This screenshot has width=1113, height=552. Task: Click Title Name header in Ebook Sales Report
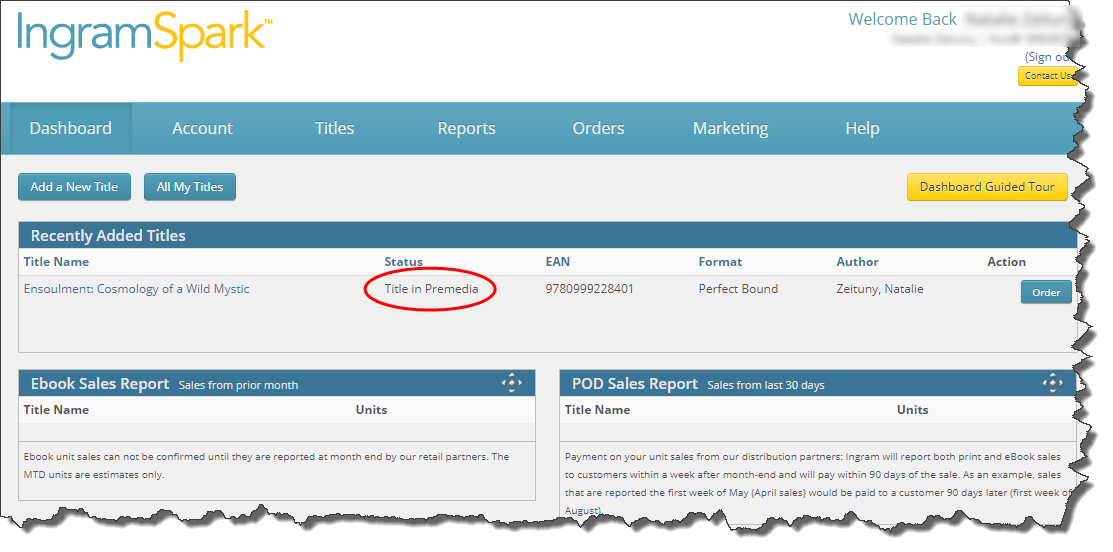point(56,409)
